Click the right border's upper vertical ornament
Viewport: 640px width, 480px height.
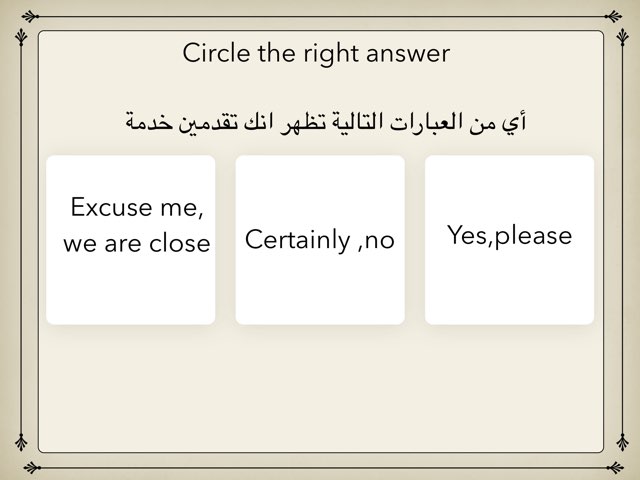[x=622, y=37]
